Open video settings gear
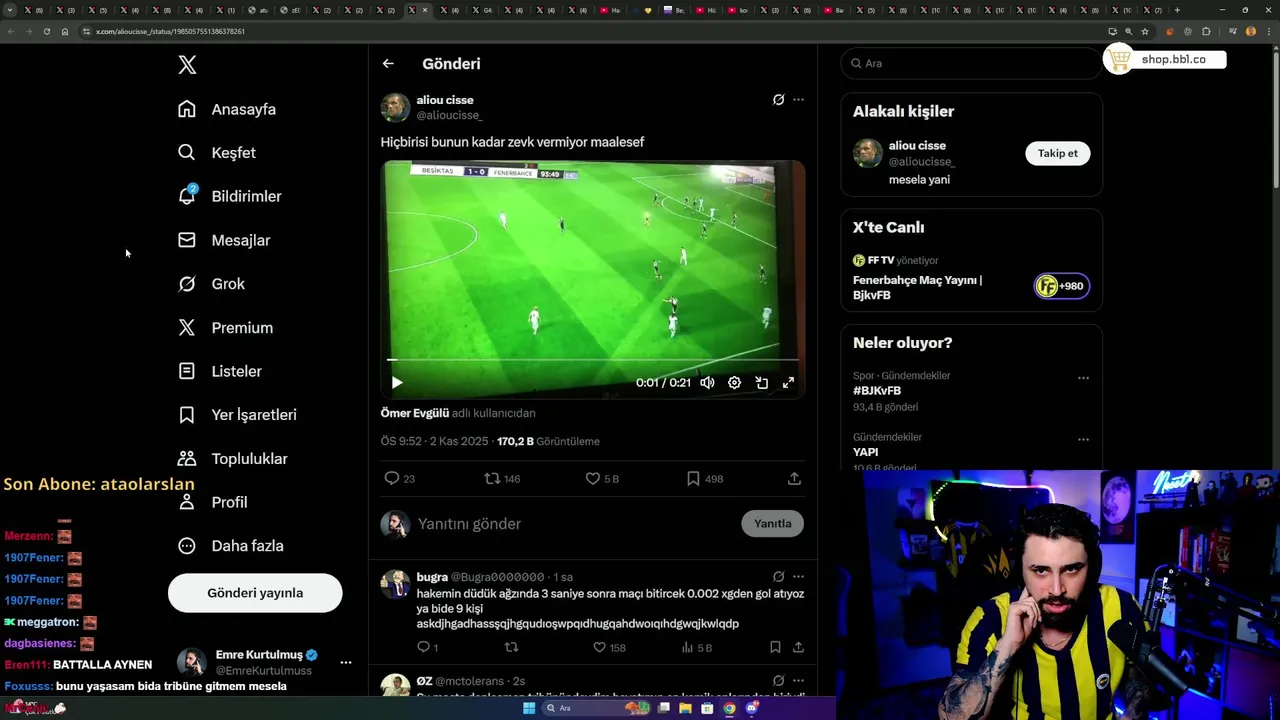This screenshot has width=1280, height=720. tap(734, 382)
